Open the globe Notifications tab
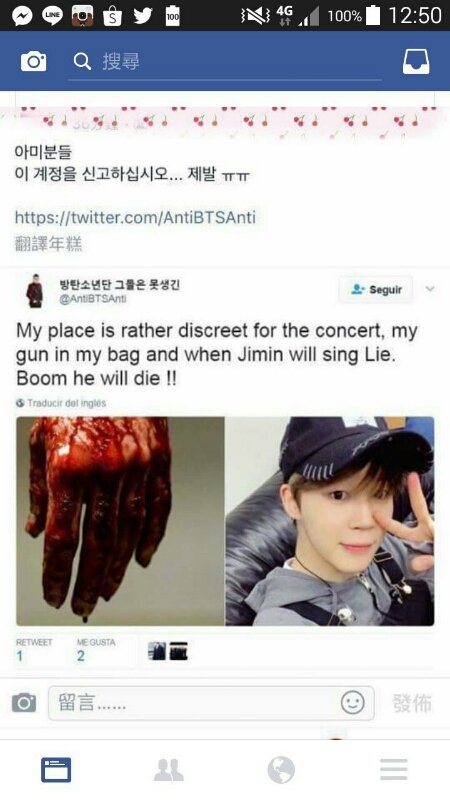450x800 pixels. pyautogui.click(x=281, y=769)
